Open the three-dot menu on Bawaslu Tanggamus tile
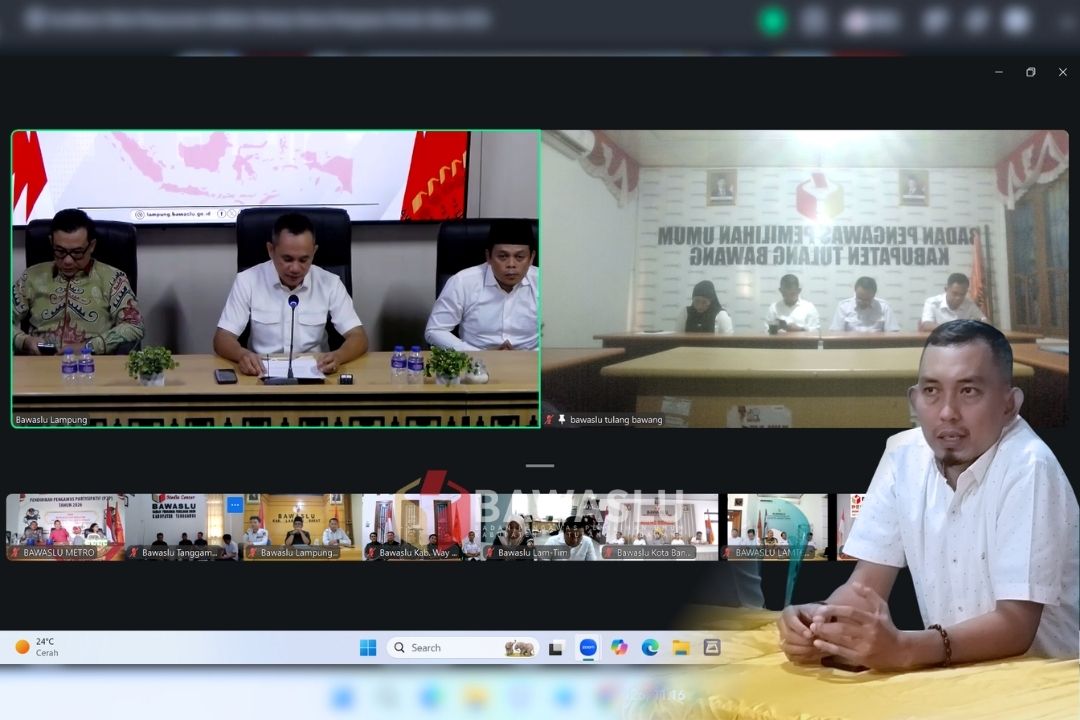This screenshot has height=720, width=1080. [x=235, y=505]
